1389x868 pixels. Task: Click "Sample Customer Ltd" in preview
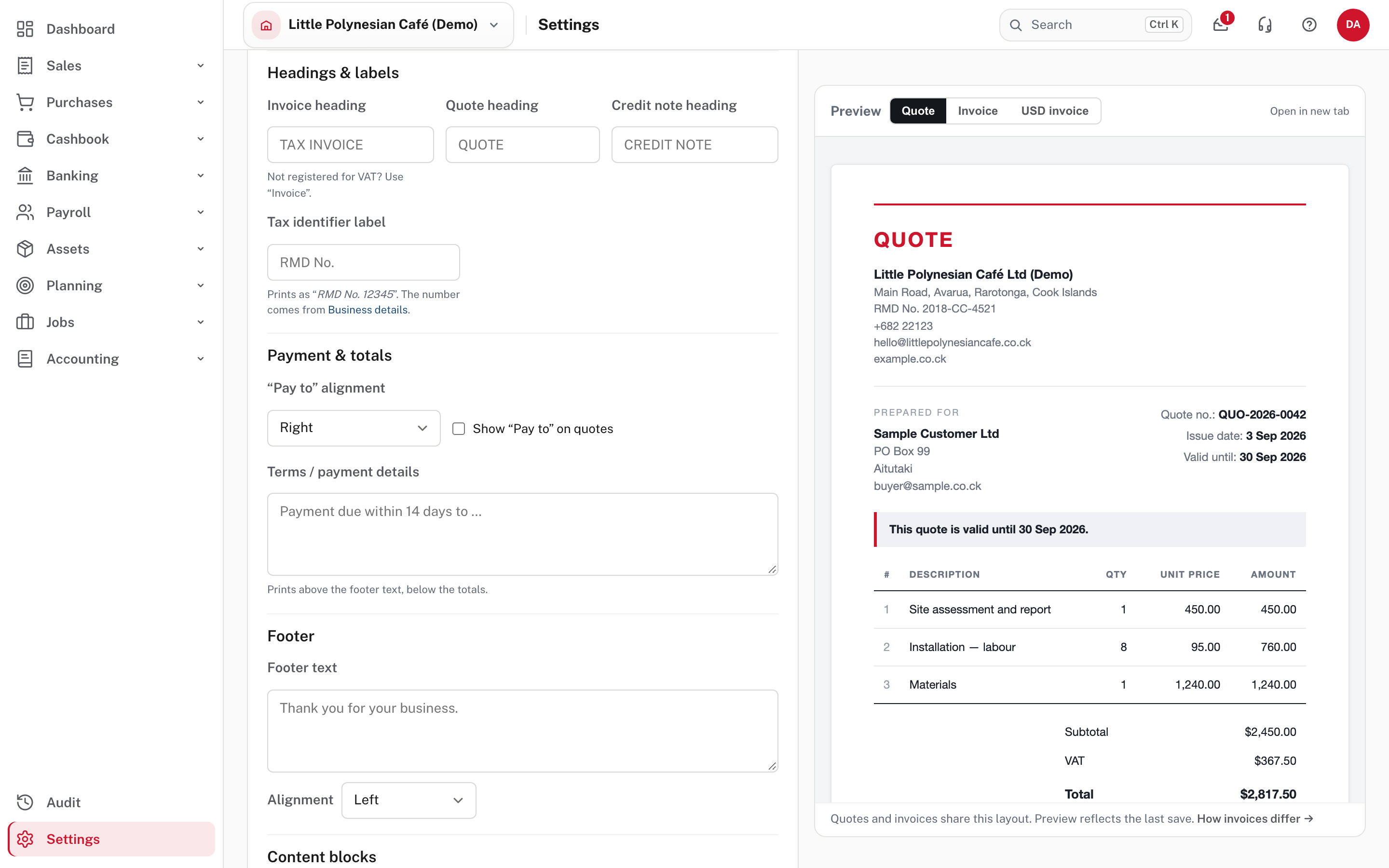point(936,434)
